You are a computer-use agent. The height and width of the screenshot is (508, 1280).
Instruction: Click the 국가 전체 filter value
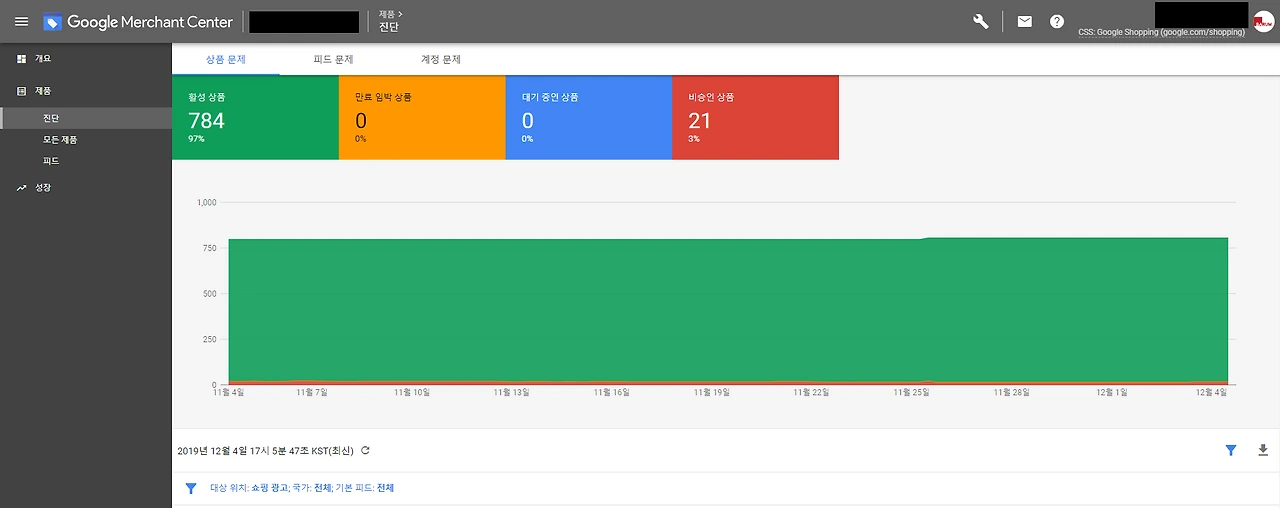[322, 488]
